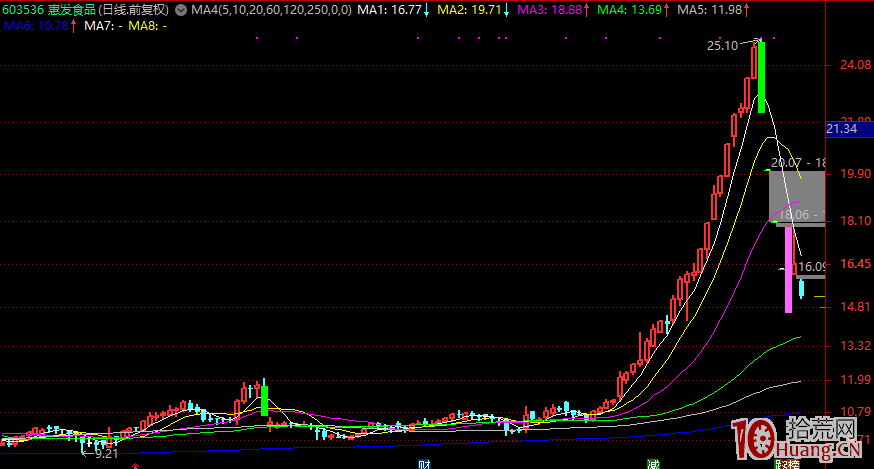Select the MA1: 16.77 value label

coord(389,10)
